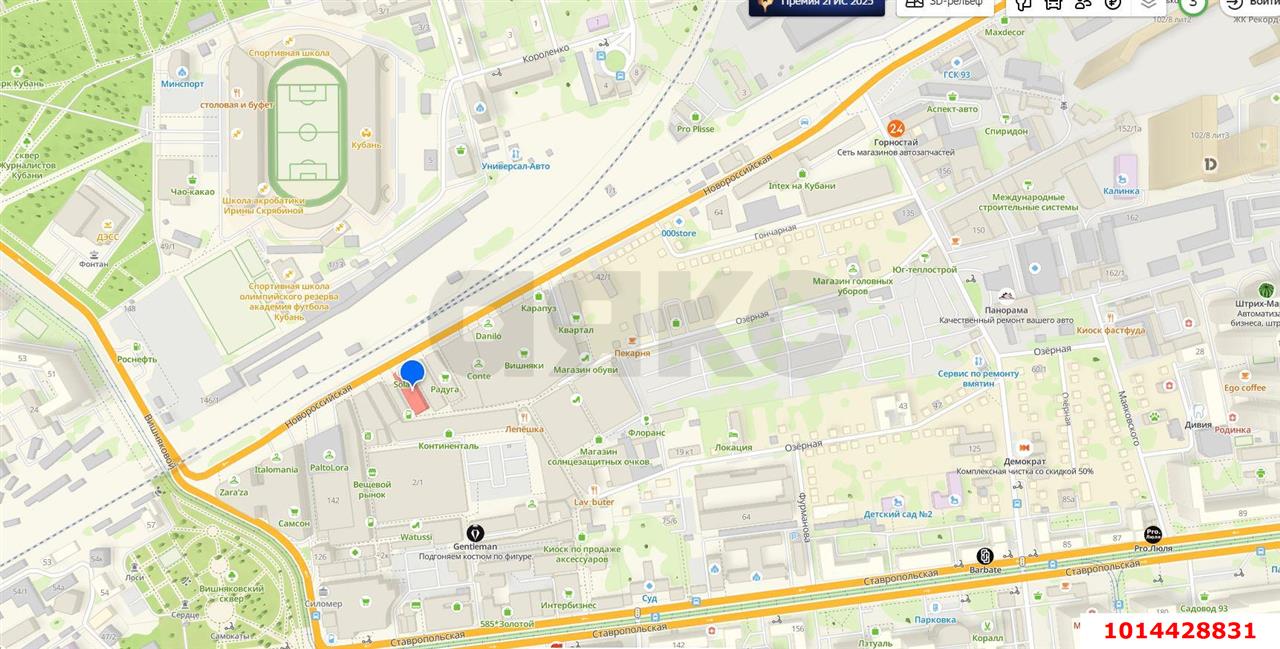Open the Горностай orange 24 marker
The width and height of the screenshot is (1280, 649).
click(x=896, y=128)
